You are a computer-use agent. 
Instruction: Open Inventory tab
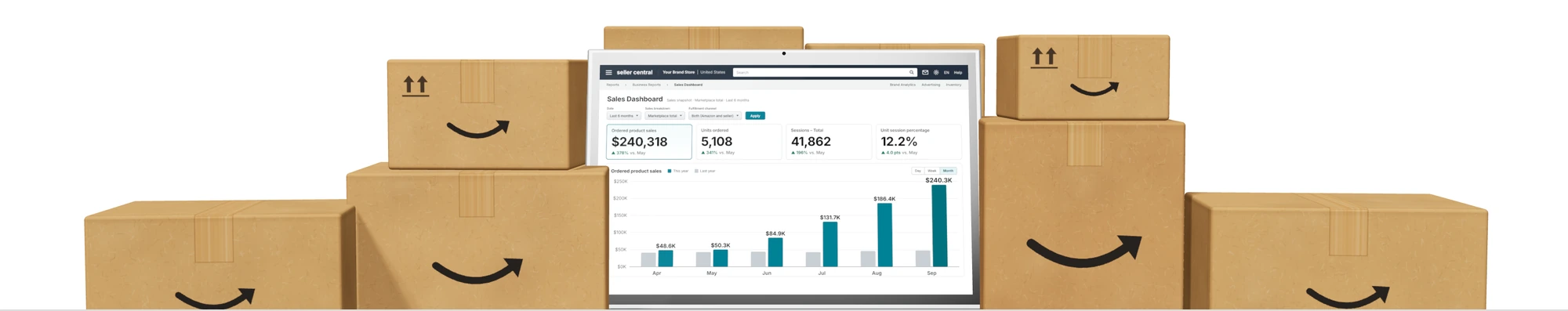(x=953, y=85)
